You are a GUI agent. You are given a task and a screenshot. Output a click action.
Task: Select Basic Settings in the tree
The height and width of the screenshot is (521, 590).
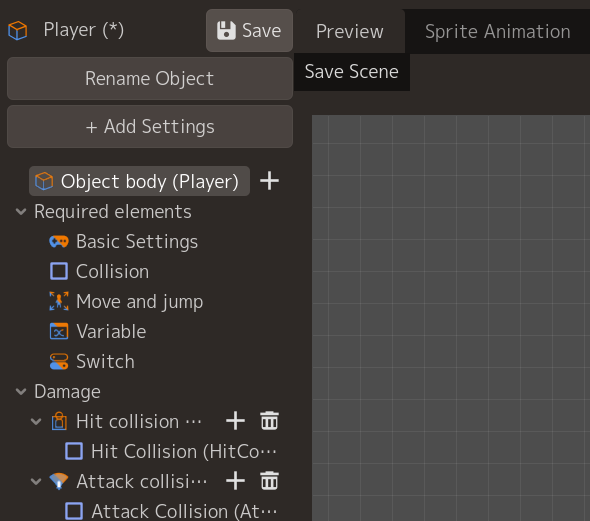pos(137,242)
